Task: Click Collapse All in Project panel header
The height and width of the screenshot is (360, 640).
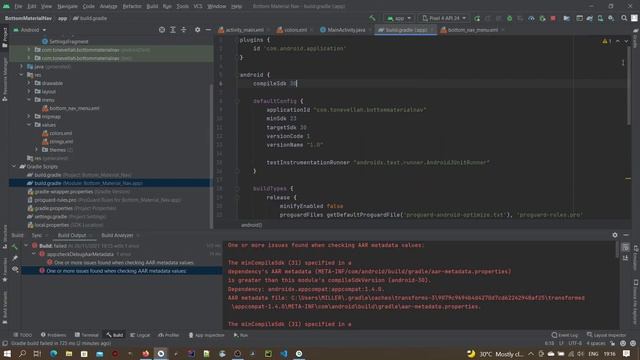Action: click(x=184, y=30)
